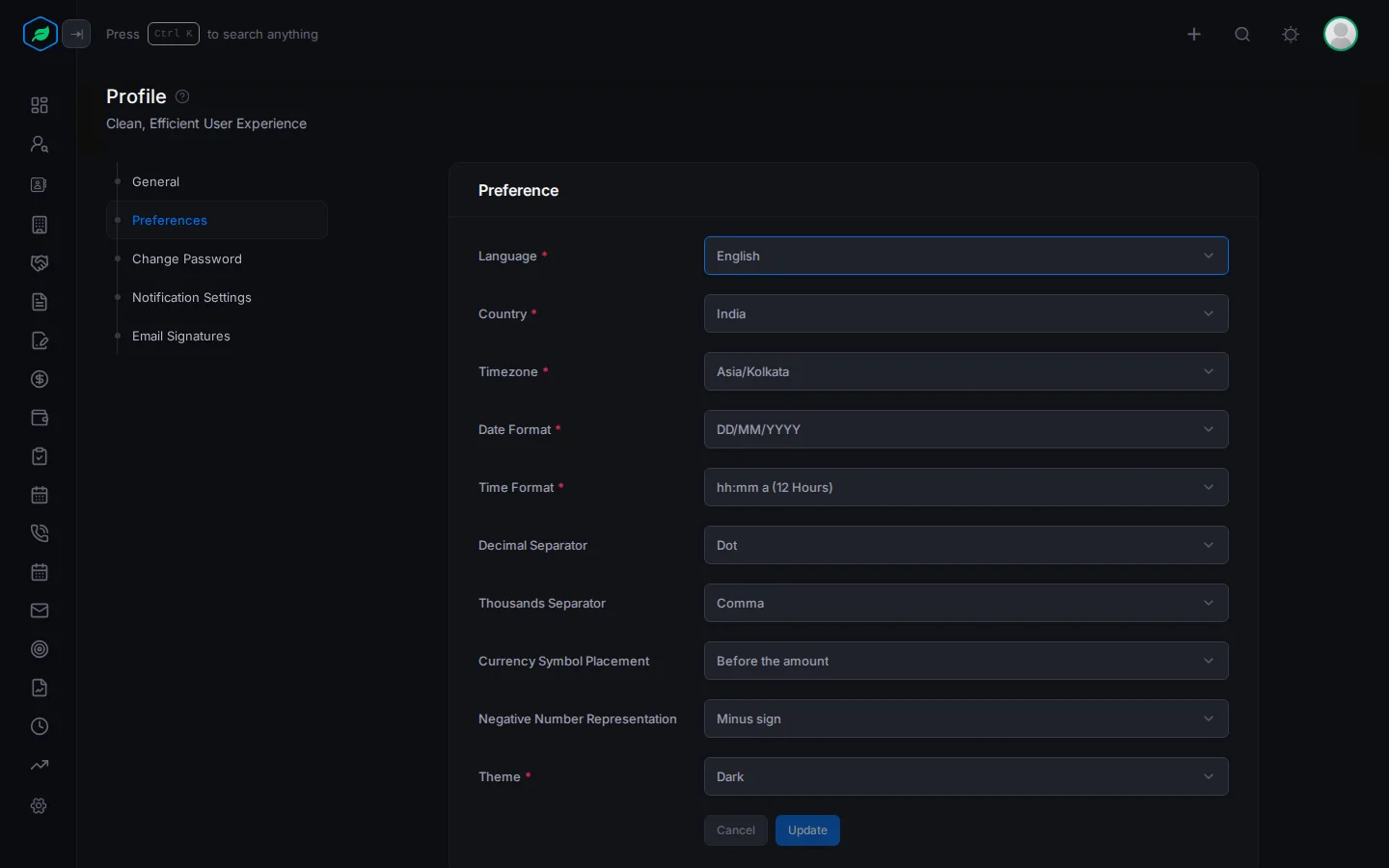Screen dimensions: 1389x868
Task: Click the green leaf app logo
Action: (41, 34)
